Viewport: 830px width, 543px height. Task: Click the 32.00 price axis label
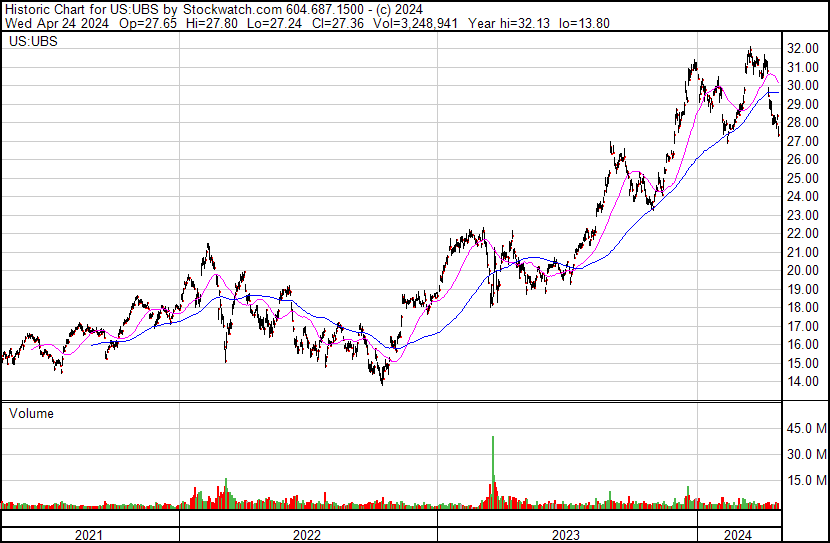click(x=804, y=48)
